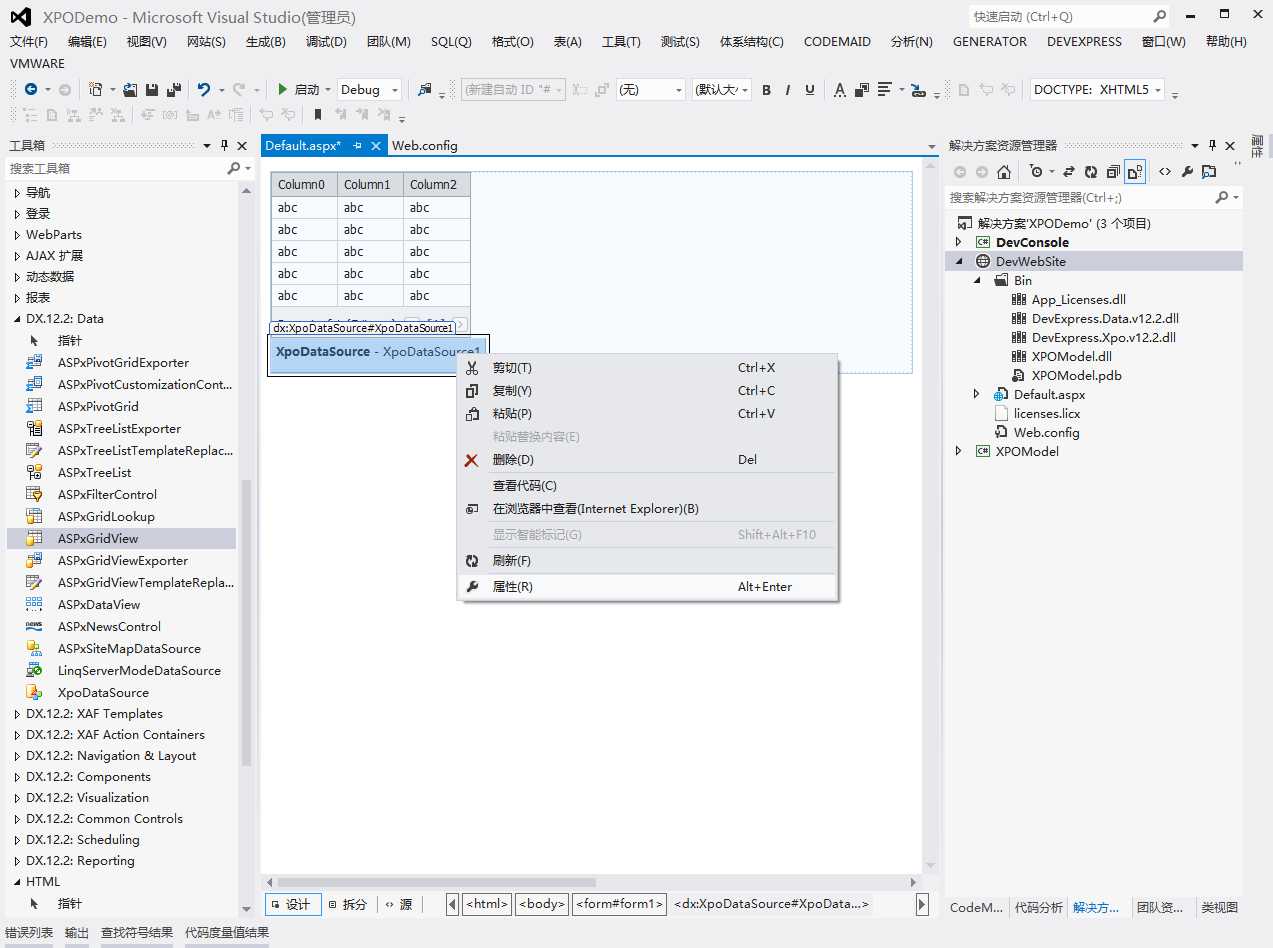This screenshot has height=948, width=1273.
Task: Open the 团队资源 bottom tab
Action: (1160, 908)
